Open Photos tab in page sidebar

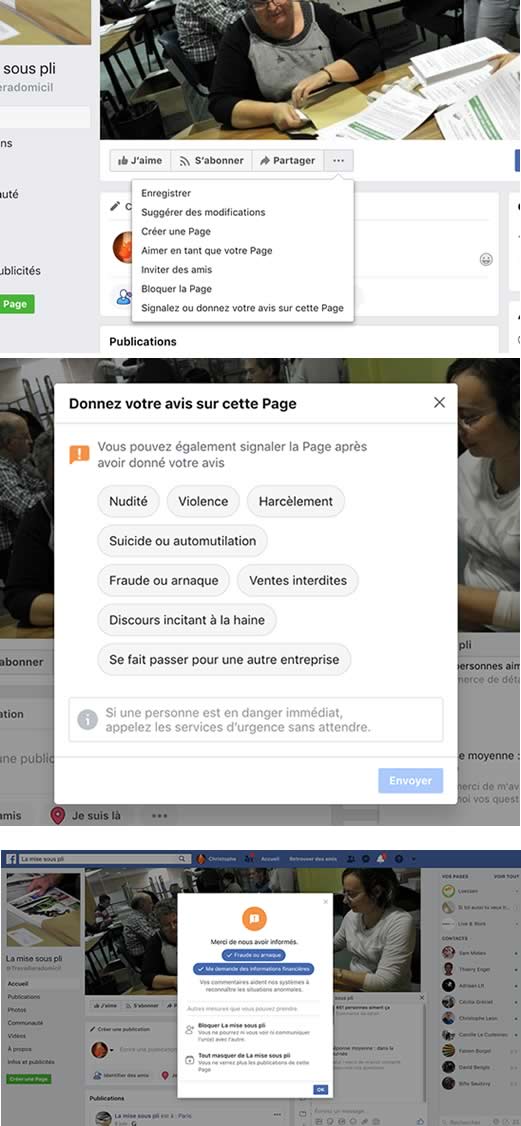pos(17,1010)
